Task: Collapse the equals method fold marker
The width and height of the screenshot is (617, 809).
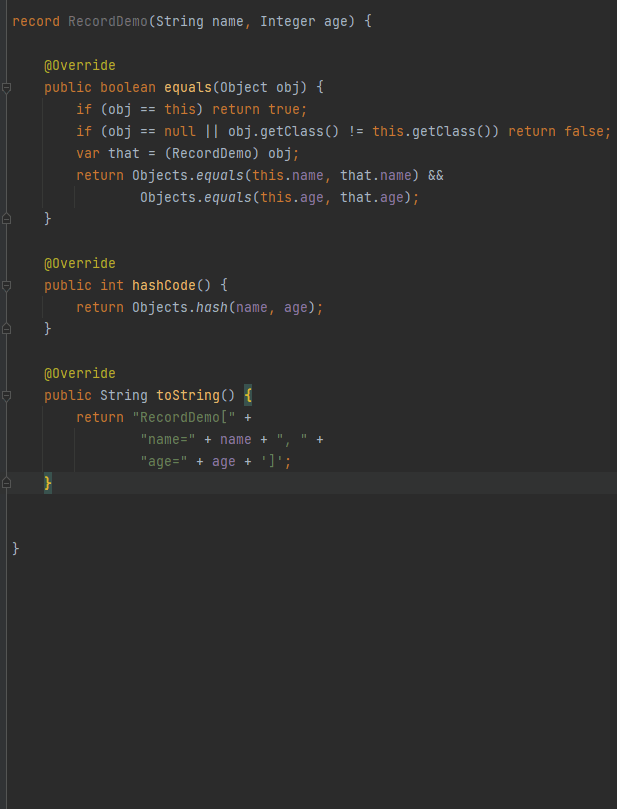Action: [x=6, y=88]
